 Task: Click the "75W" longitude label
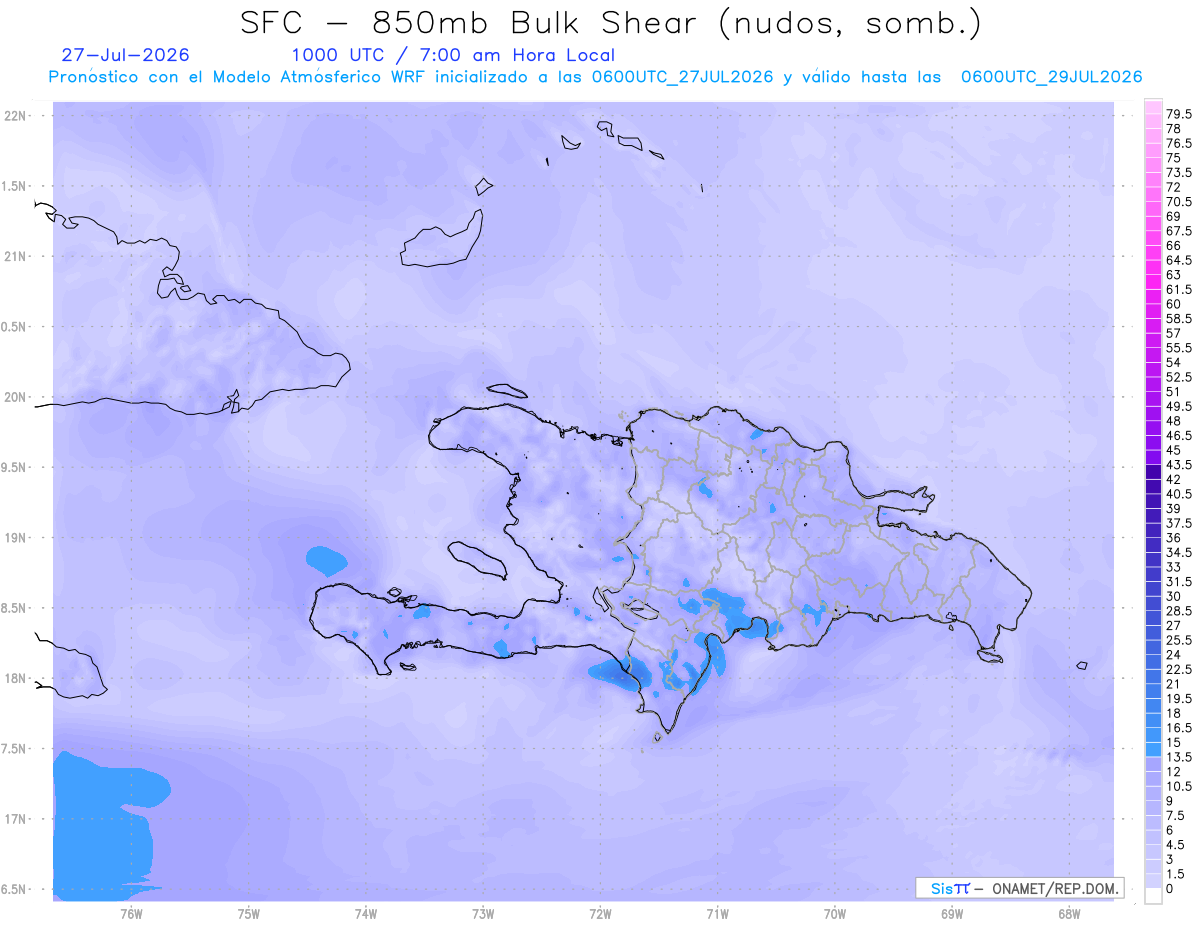pyautogui.click(x=248, y=913)
